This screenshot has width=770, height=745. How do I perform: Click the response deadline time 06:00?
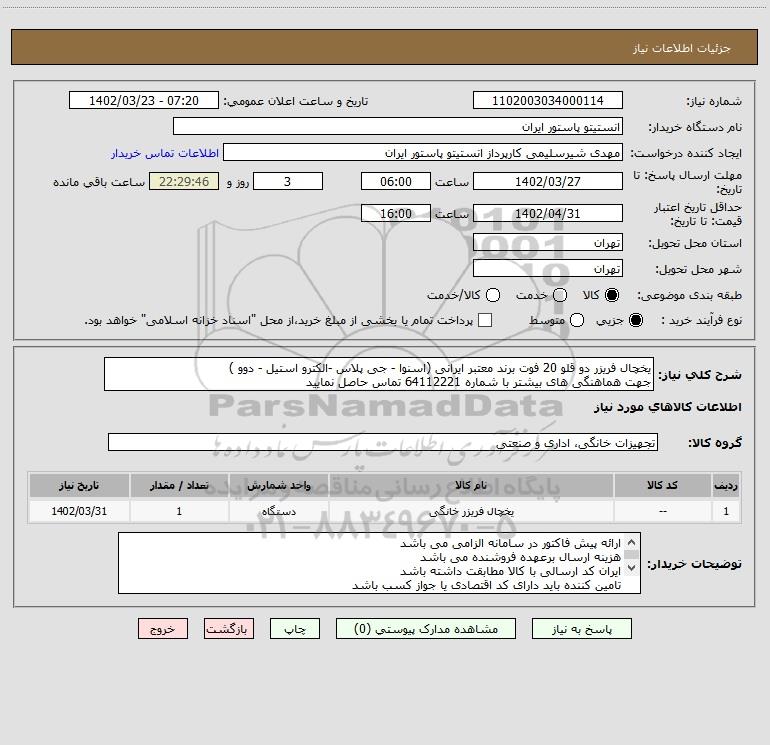click(396, 181)
